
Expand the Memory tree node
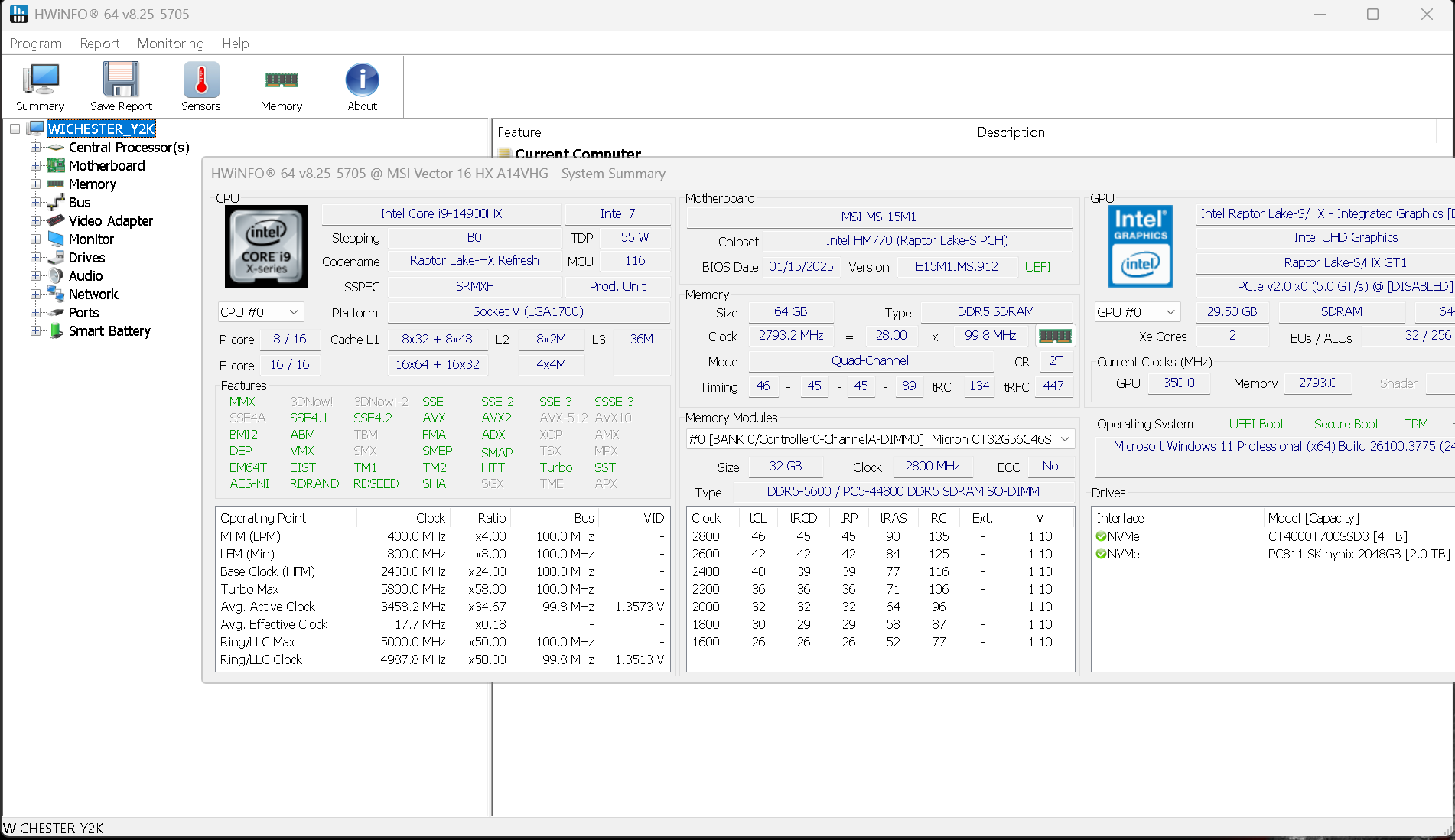35,184
